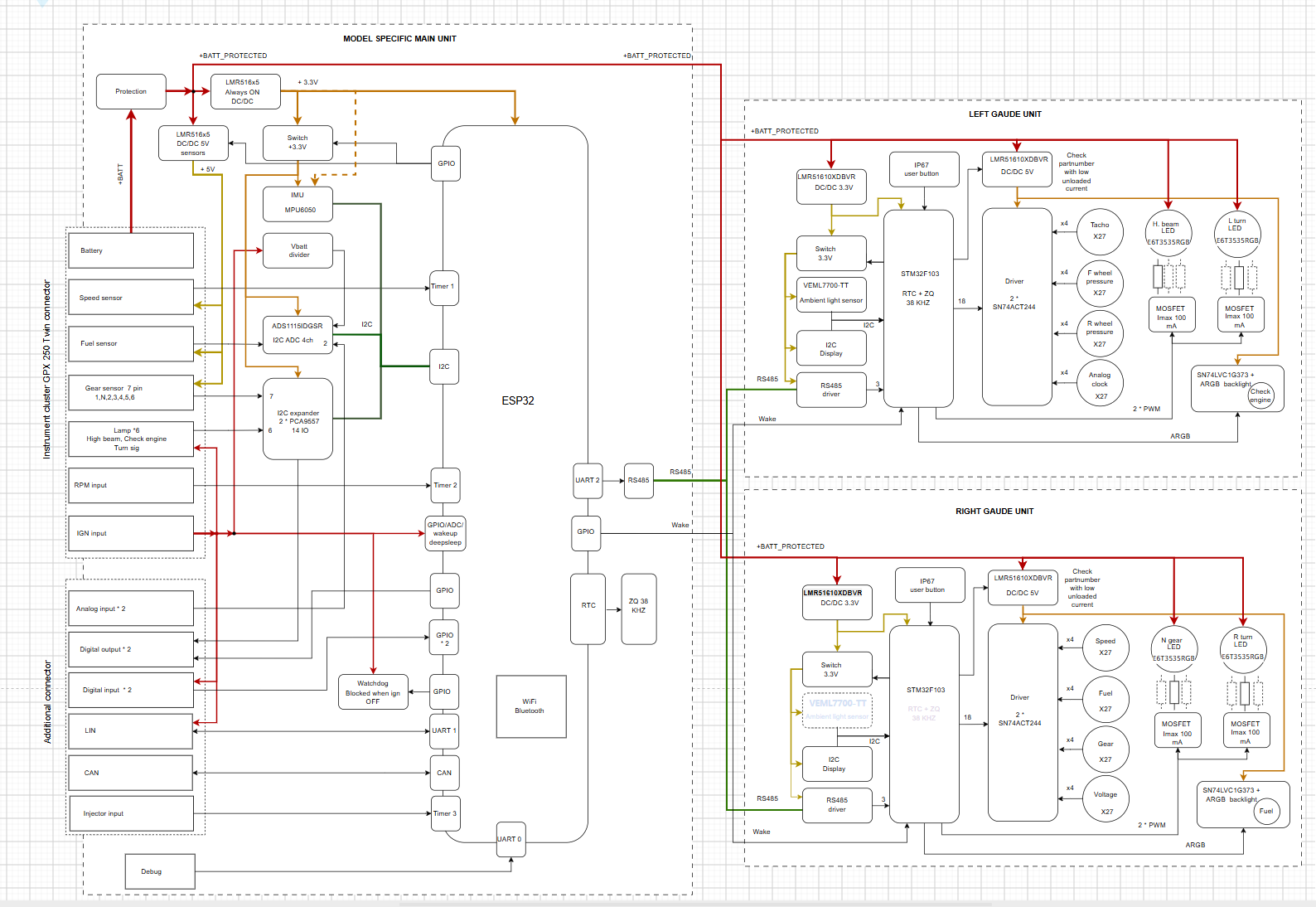Click the Vbatt divider block
Screen dimensions: 1316x907
pyautogui.click(x=298, y=250)
